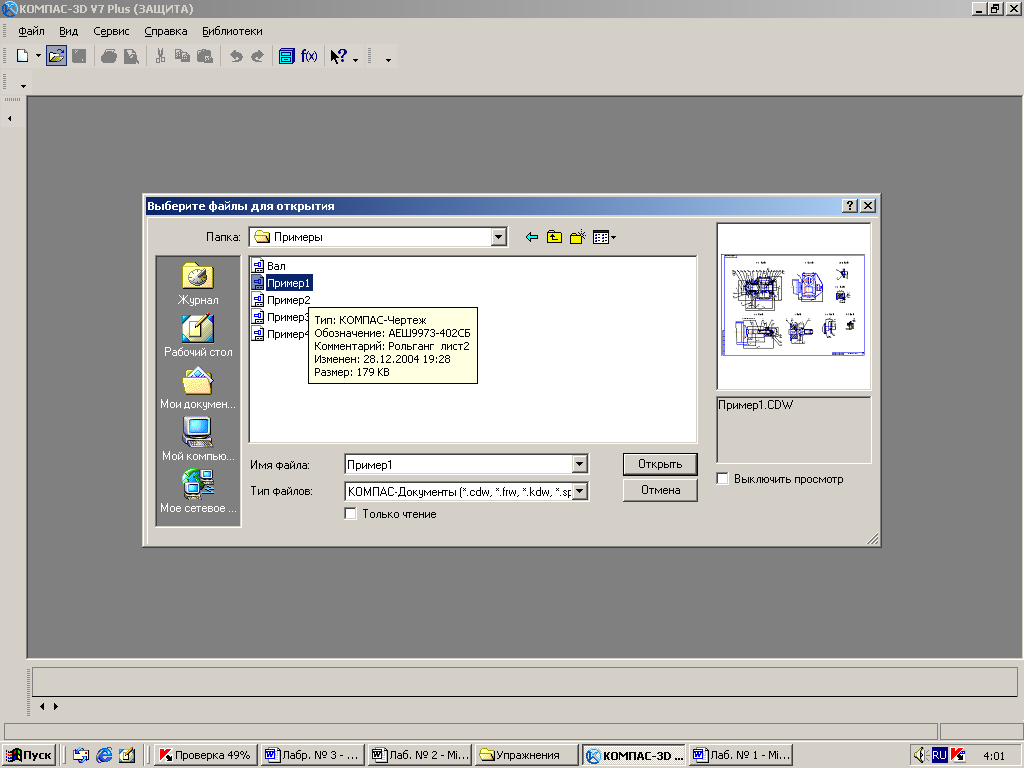
Task: Go up one folder level icon
Action: [x=554, y=237]
